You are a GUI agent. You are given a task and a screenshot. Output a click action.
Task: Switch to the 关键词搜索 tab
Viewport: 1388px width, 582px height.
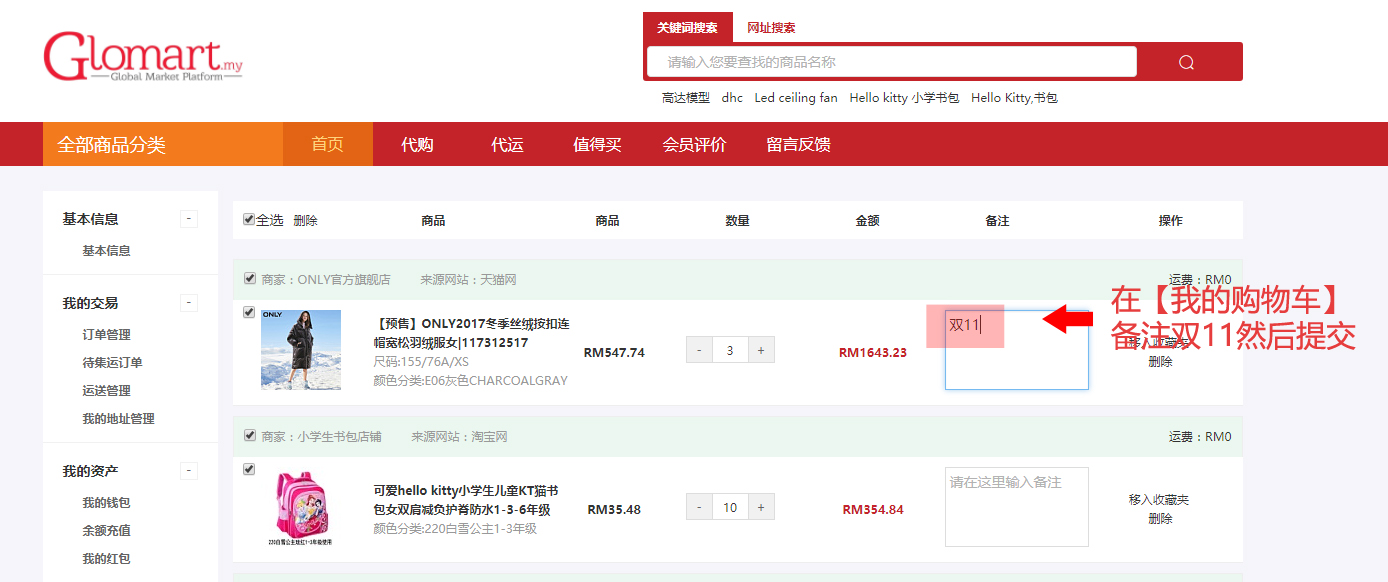tap(687, 27)
